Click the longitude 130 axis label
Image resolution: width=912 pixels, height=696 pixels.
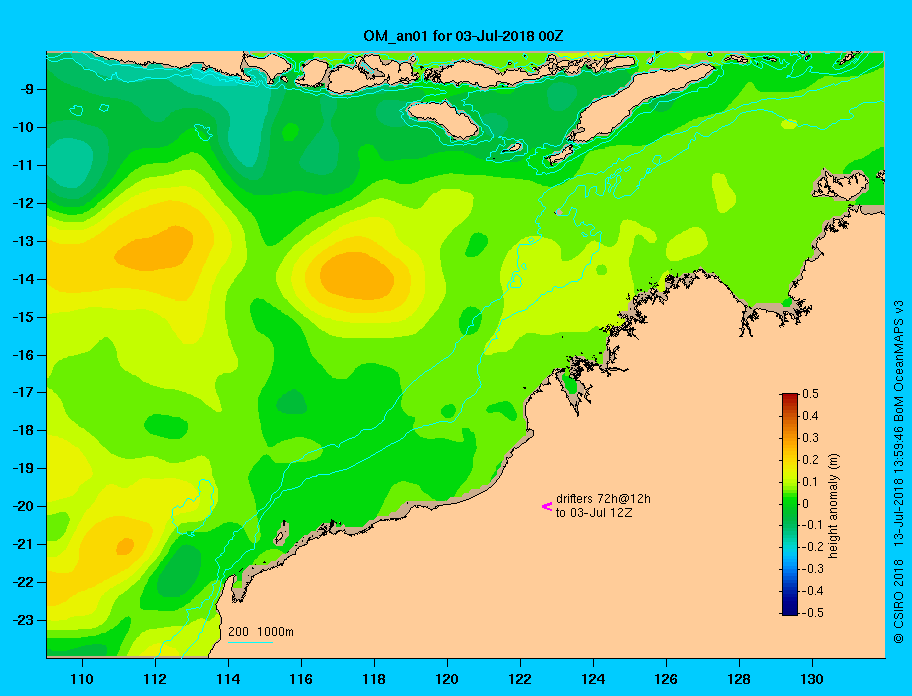[812, 679]
